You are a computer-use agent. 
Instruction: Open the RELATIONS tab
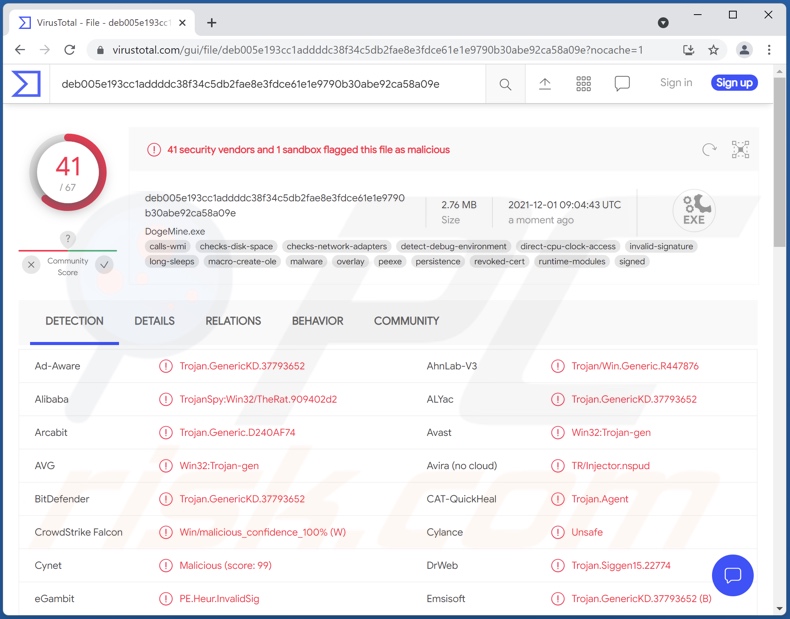pyautogui.click(x=233, y=321)
